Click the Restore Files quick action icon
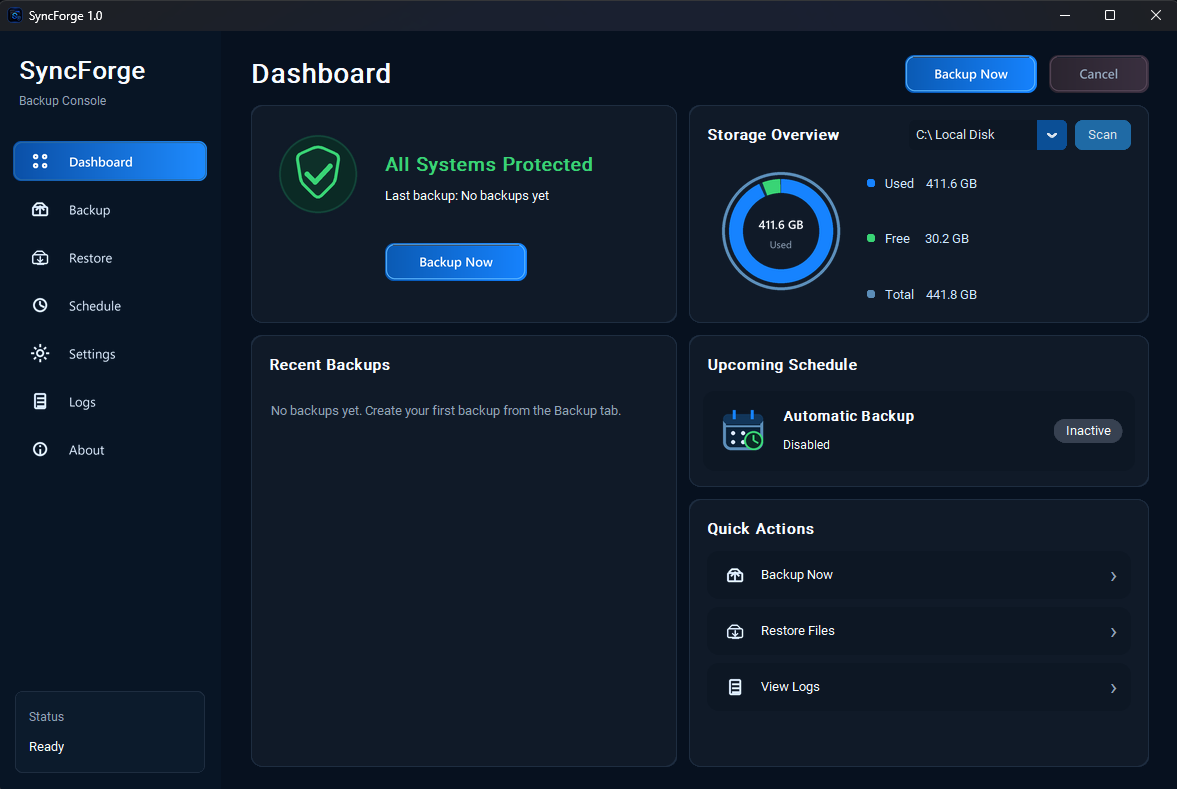The image size is (1177, 789). coord(735,631)
